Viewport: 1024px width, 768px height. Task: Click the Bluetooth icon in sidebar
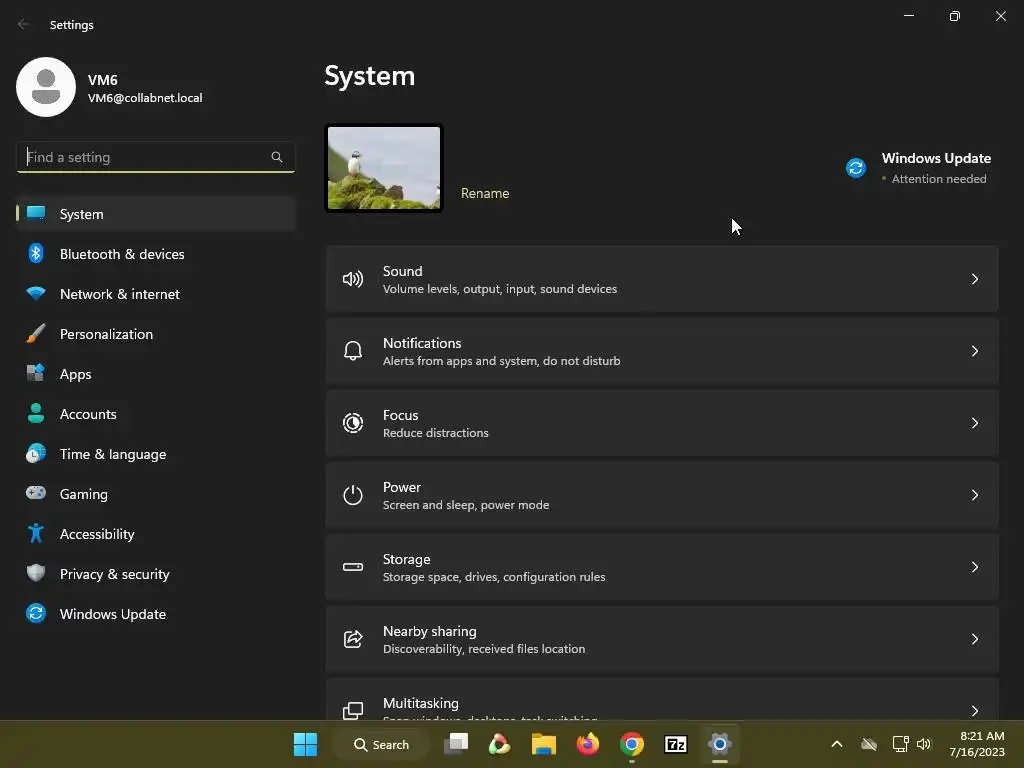click(36, 253)
